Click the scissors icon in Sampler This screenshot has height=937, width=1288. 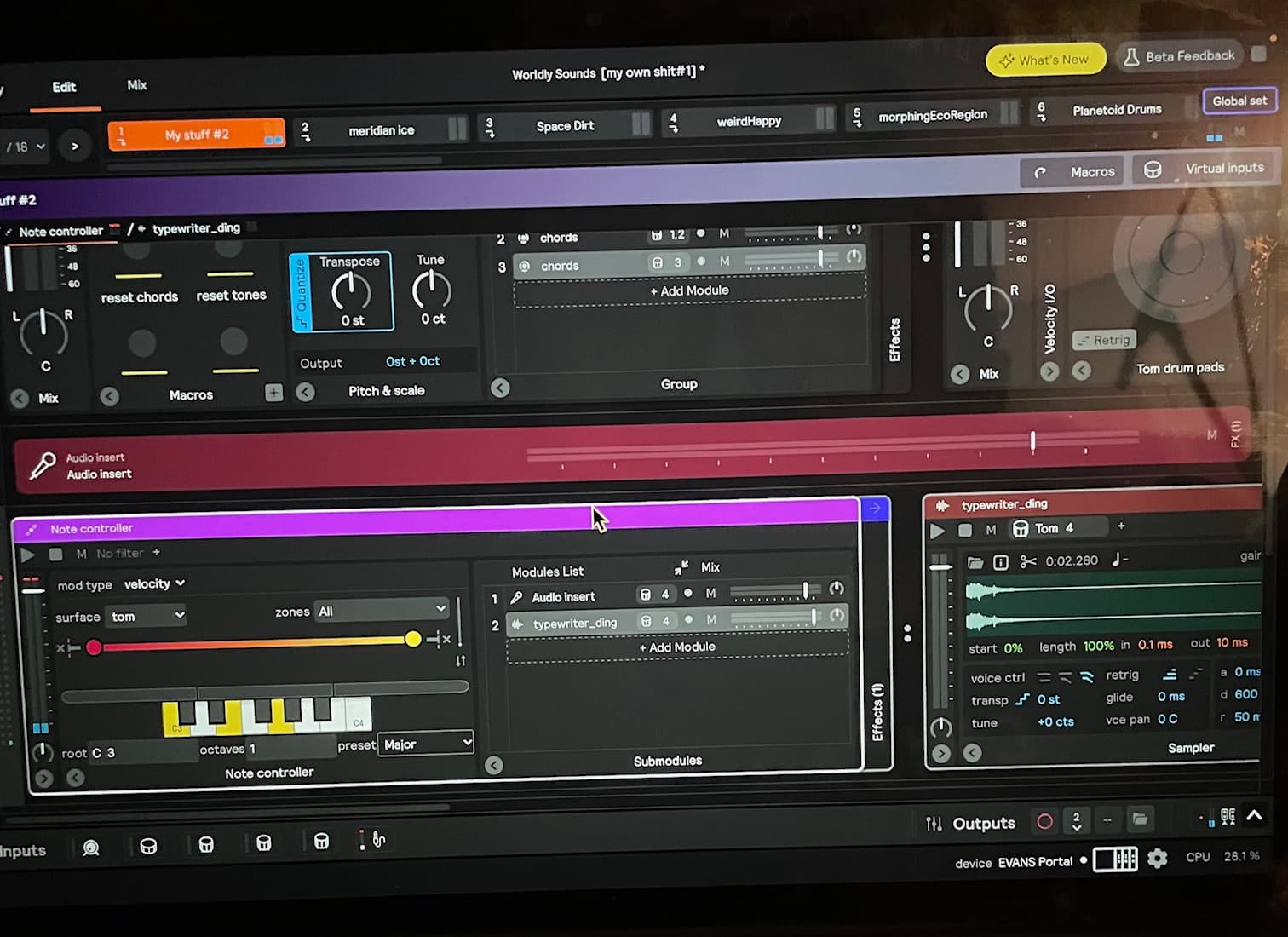point(1027,561)
